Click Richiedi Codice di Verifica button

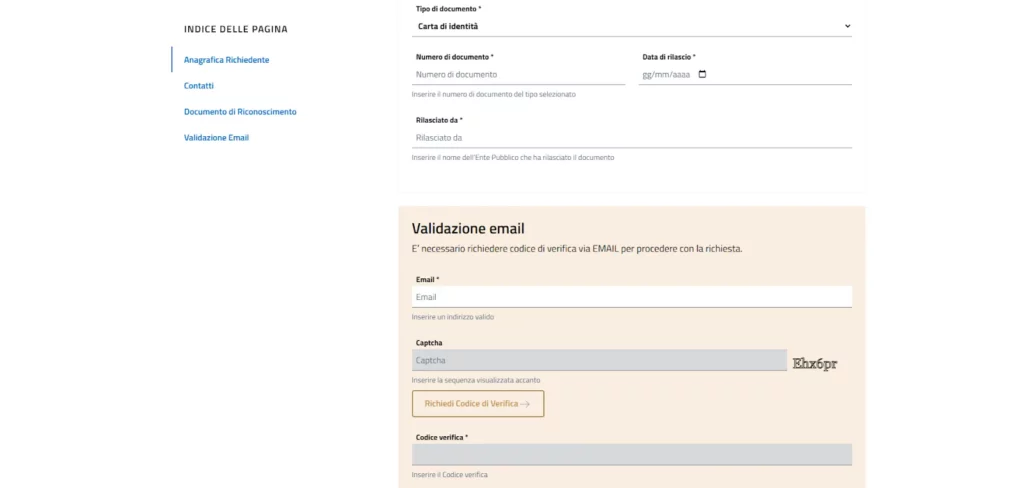[x=478, y=404]
